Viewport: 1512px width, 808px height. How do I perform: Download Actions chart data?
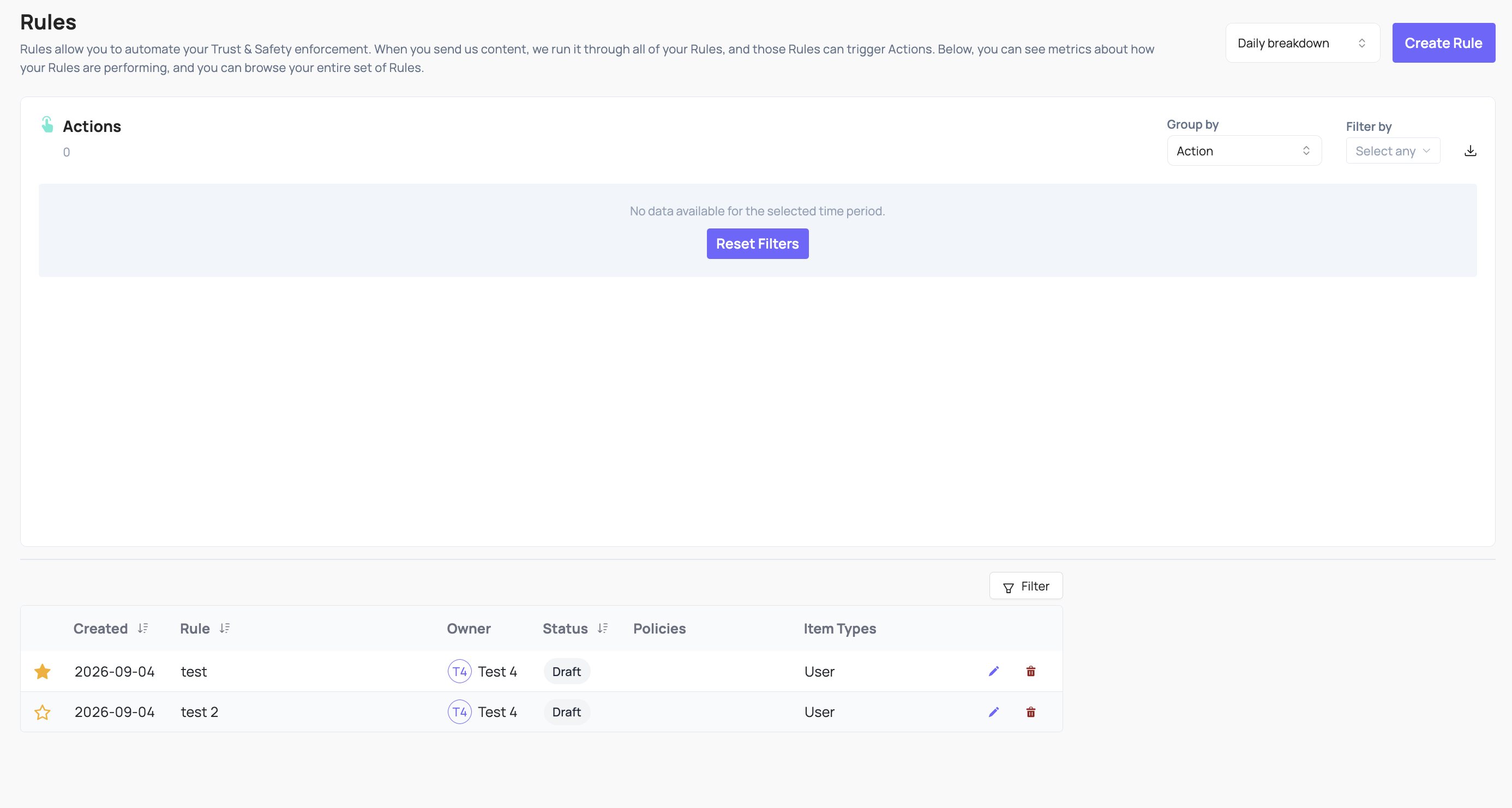click(x=1471, y=151)
